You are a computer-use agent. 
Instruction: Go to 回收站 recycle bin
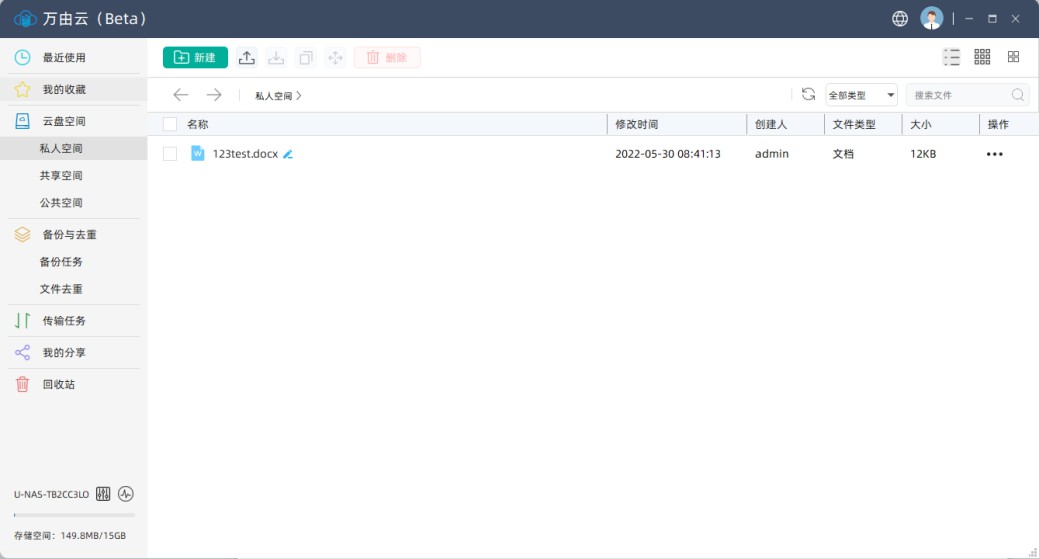[58, 384]
